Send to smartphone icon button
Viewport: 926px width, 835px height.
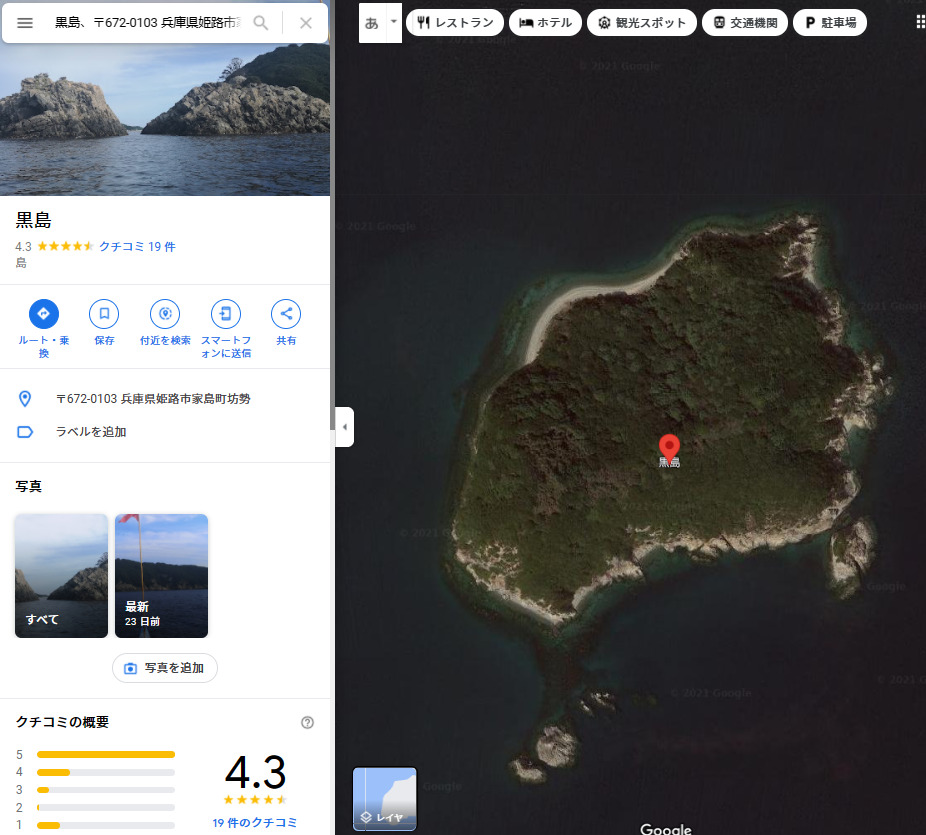pyautogui.click(x=226, y=314)
